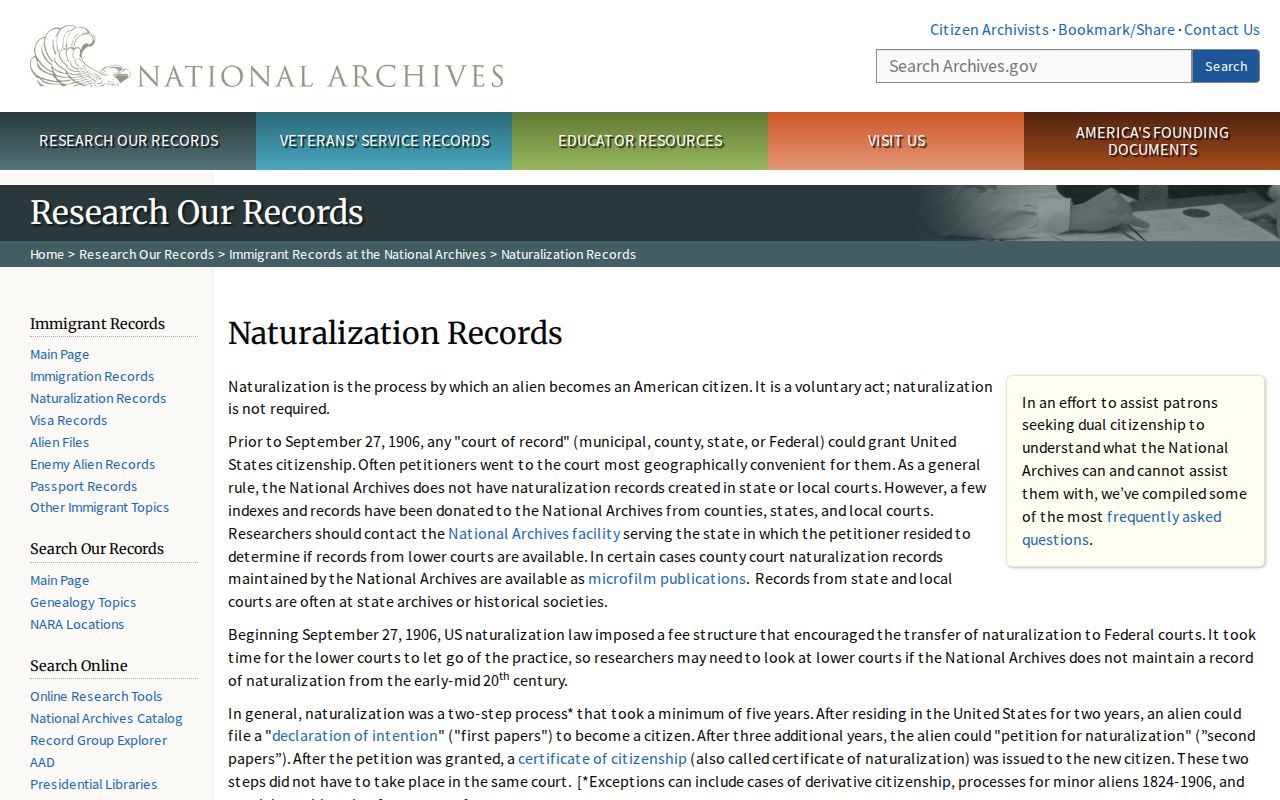Click the Immigrant Records sidebar heading
This screenshot has height=800, width=1280.
[x=97, y=324]
